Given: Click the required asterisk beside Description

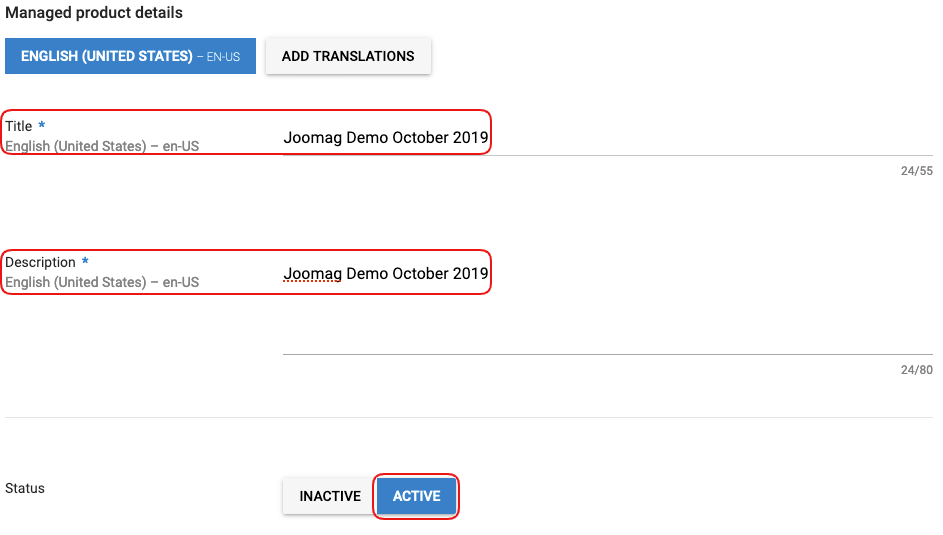Looking at the screenshot, I should pos(86,262).
